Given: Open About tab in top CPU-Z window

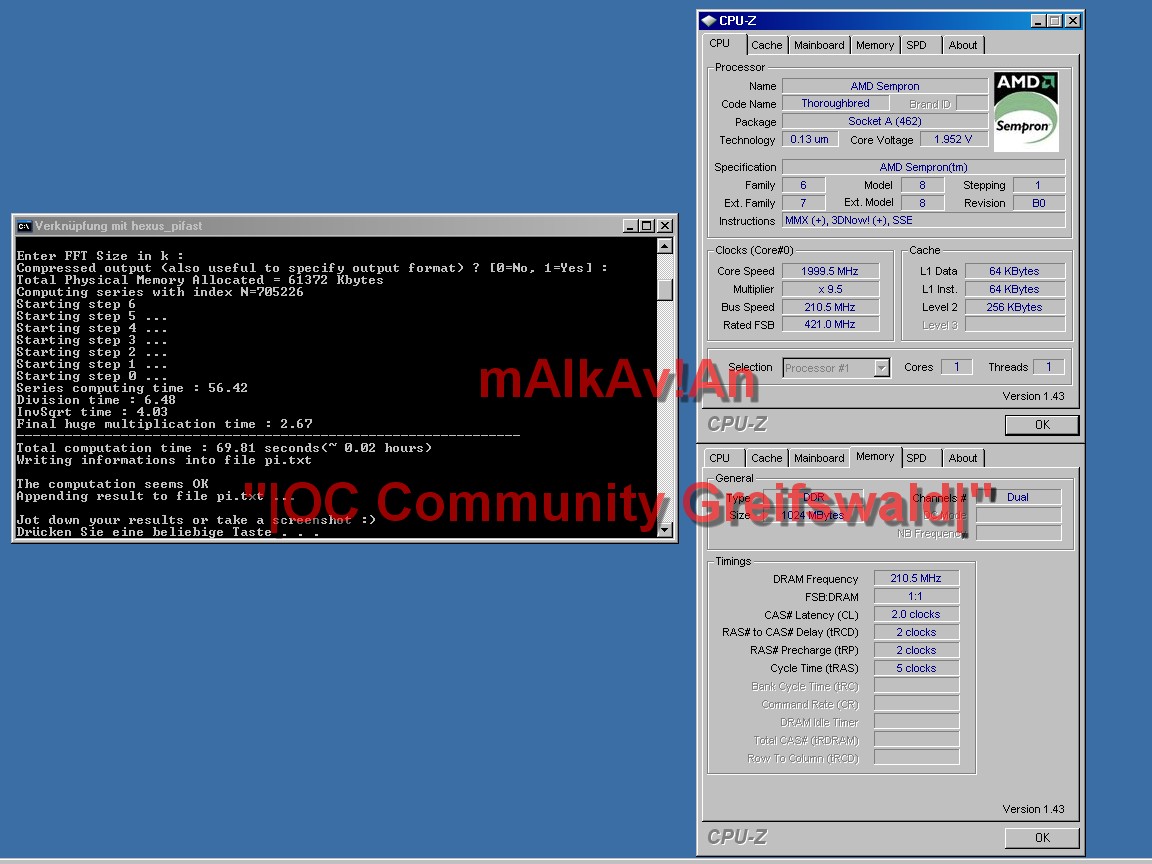Looking at the screenshot, I should [962, 45].
